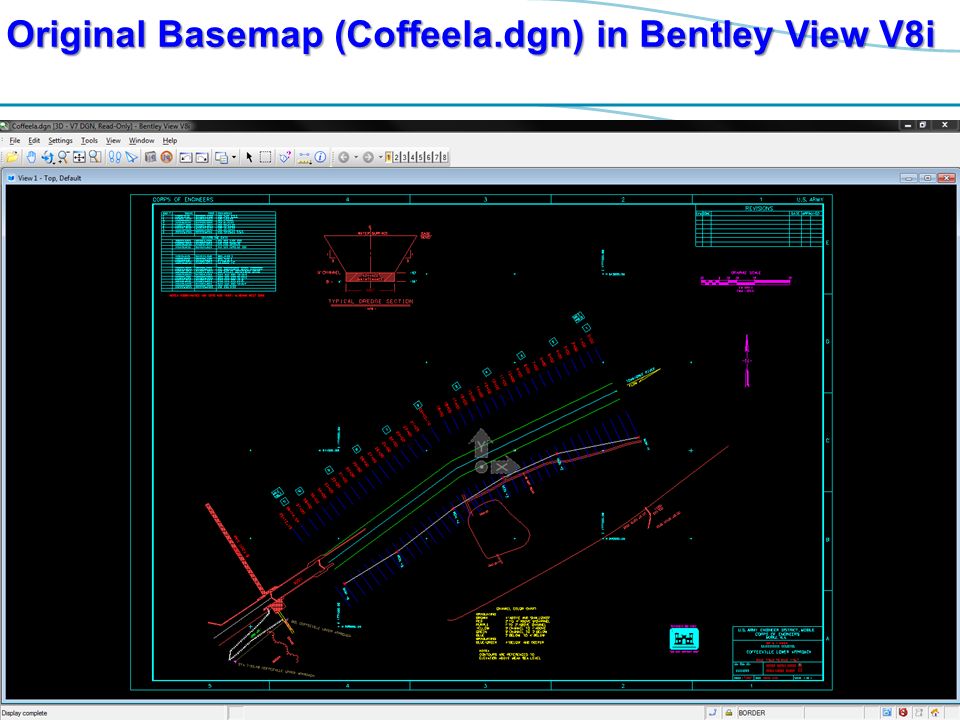Select the Place Fence dashed-rectangle tool
Viewport: 960px width, 720px height.
[x=265, y=157]
